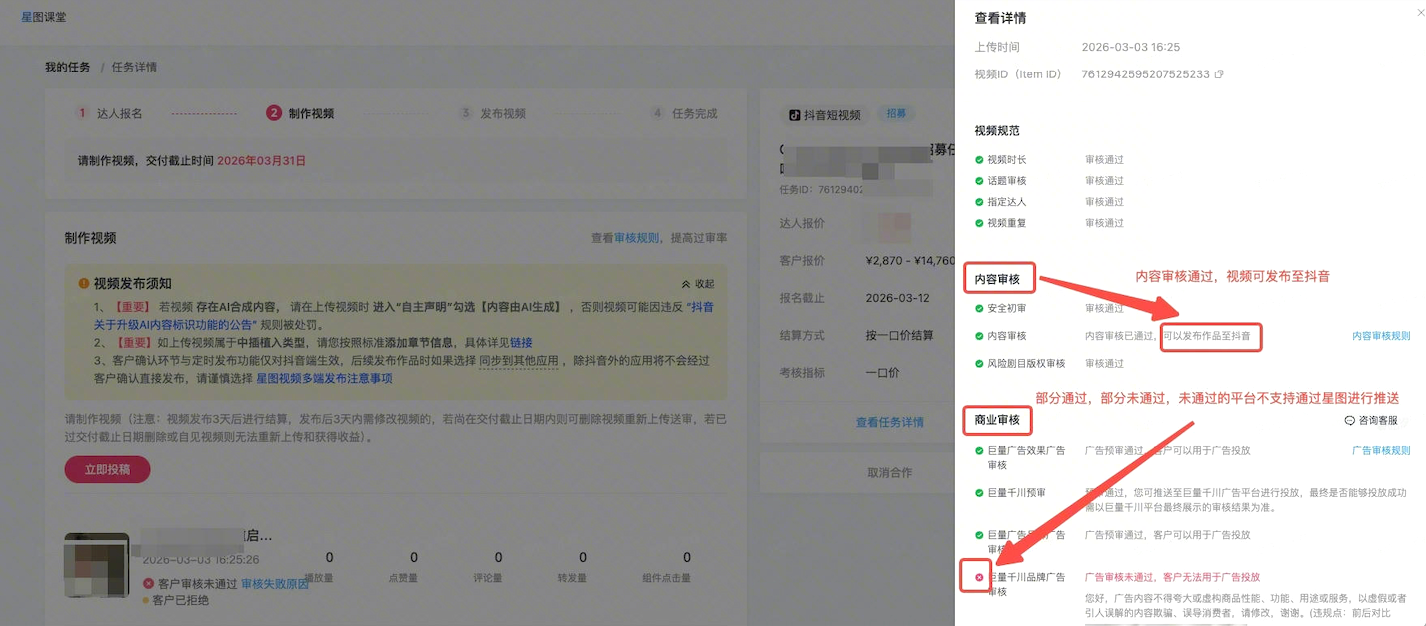
Task: Open the 内容审核规则 link
Action: [1380, 336]
